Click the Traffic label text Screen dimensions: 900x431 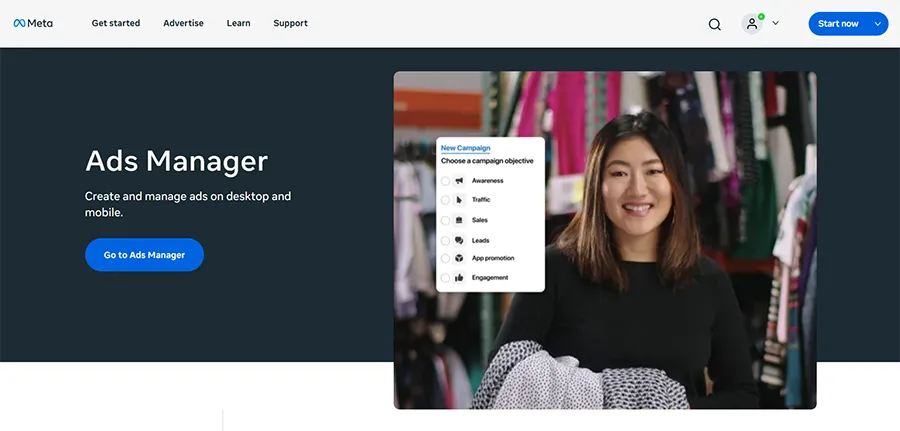coord(481,200)
